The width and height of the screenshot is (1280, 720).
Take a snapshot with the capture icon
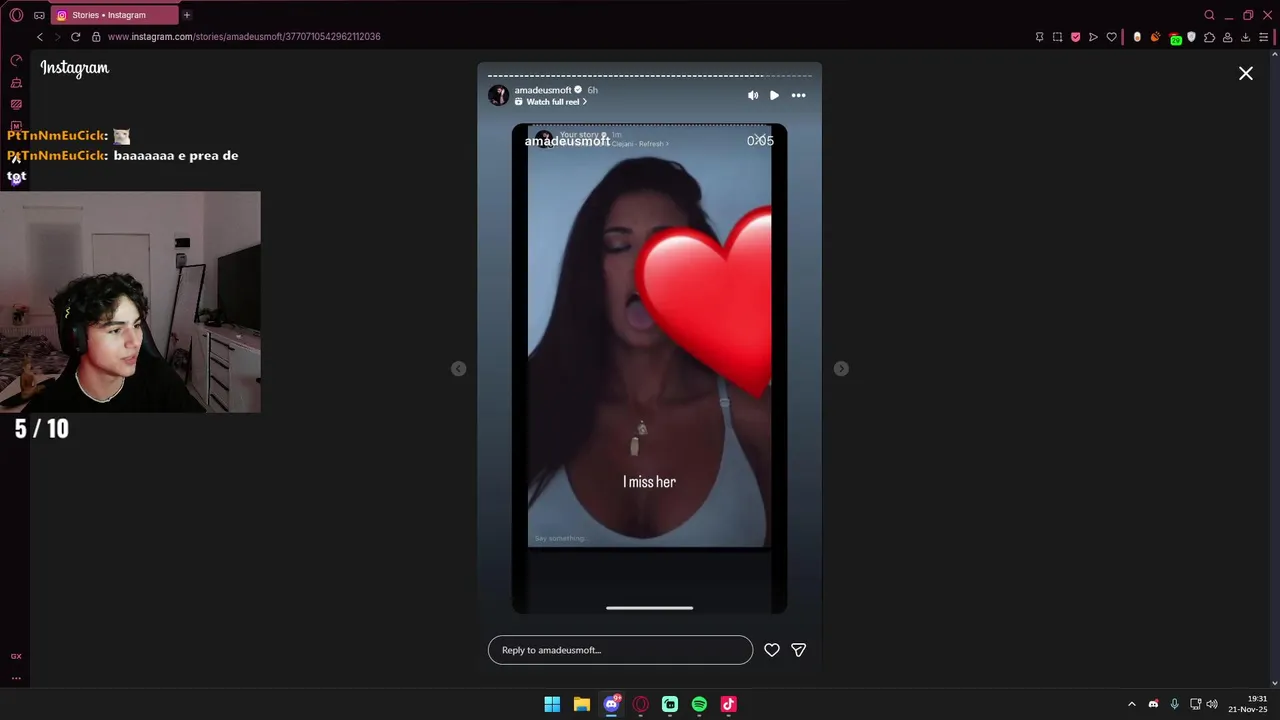(1057, 37)
